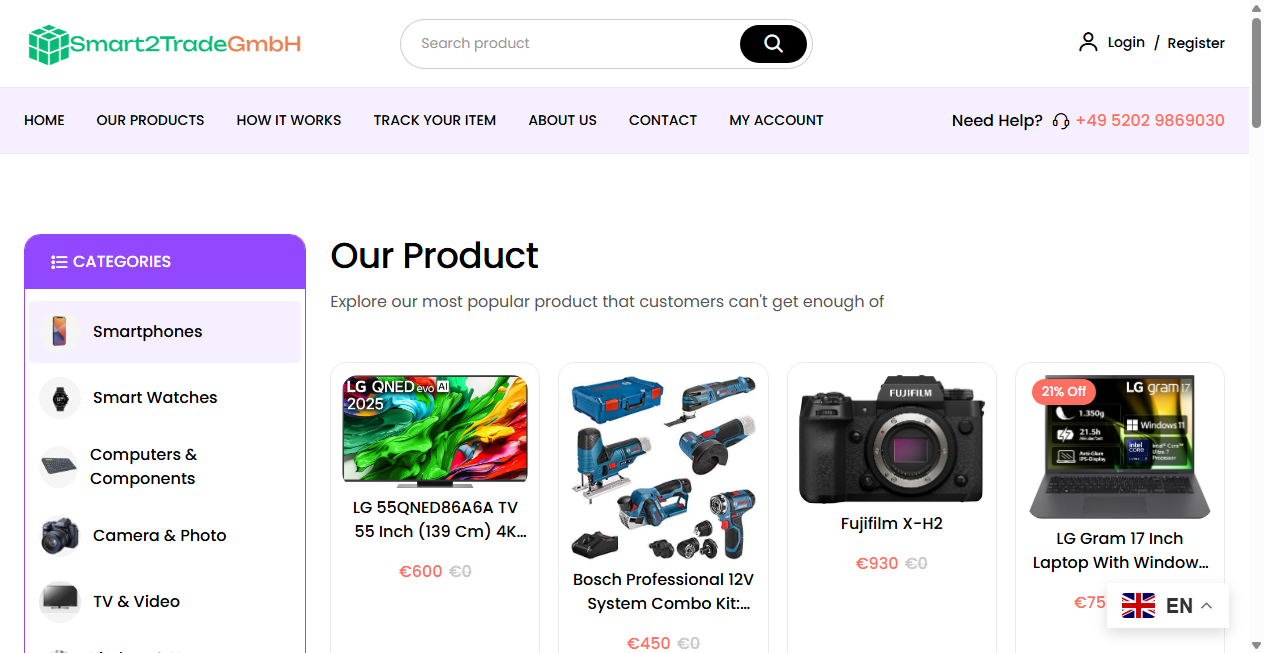Image resolution: width=1264 pixels, height=653 pixels.
Task: Call the +49 5202 9869030 help number
Action: click(x=1150, y=120)
